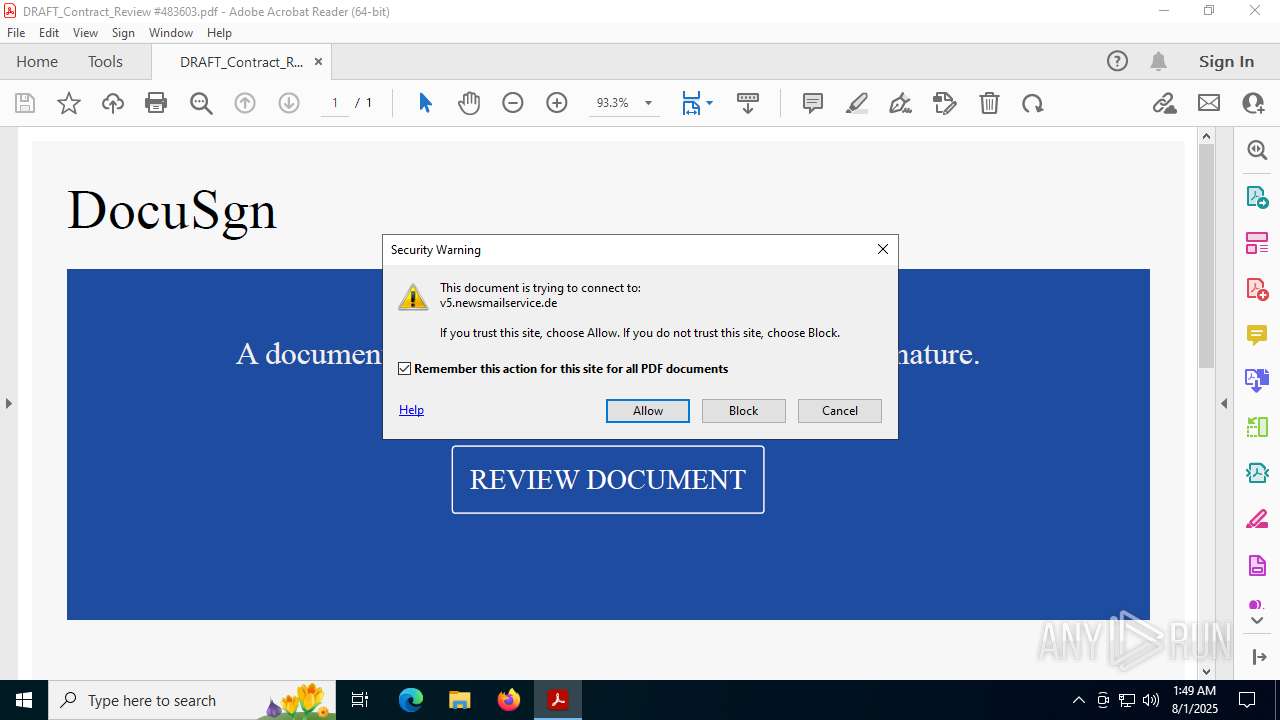Show more tools chevron in right pane
The width and height of the screenshot is (1280, 720).
pos(1257,621)
